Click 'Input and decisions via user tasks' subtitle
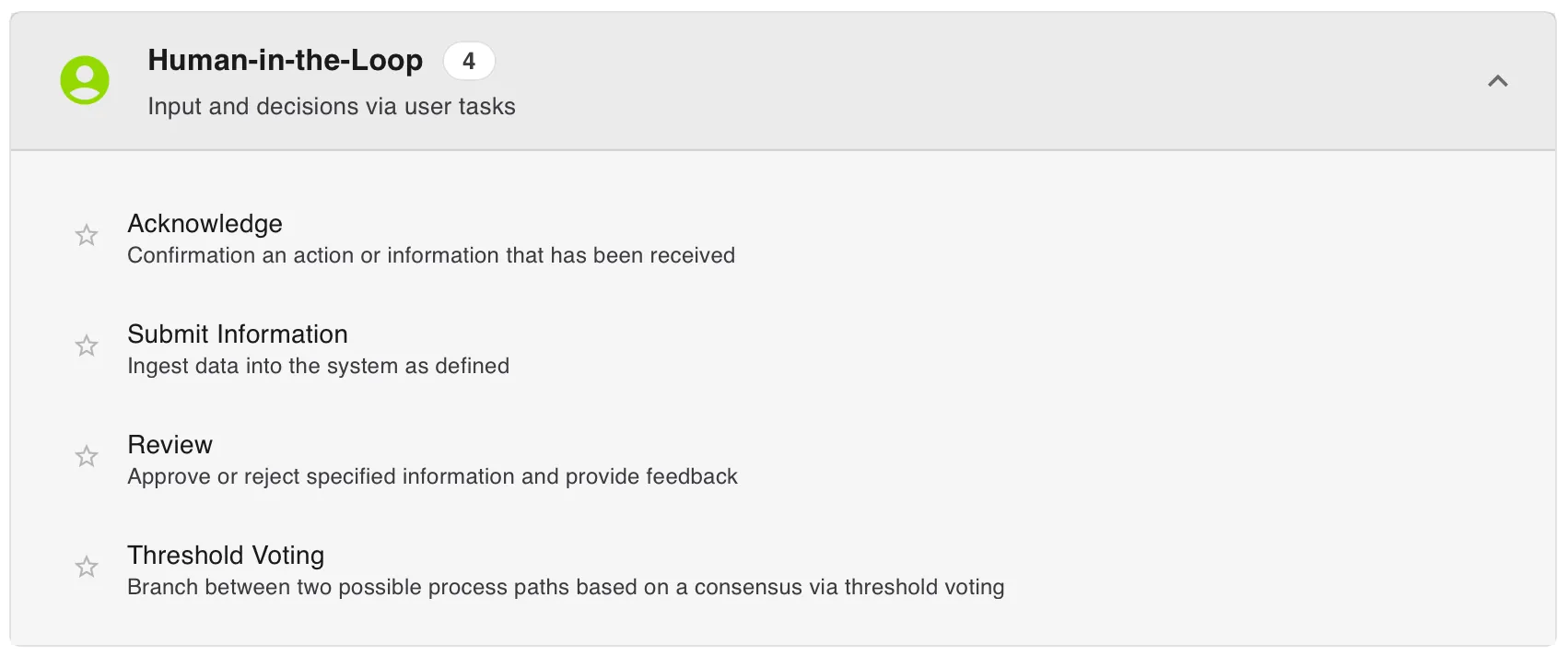The height and width of the screenshot is (656, 1568). pos(332,106)
